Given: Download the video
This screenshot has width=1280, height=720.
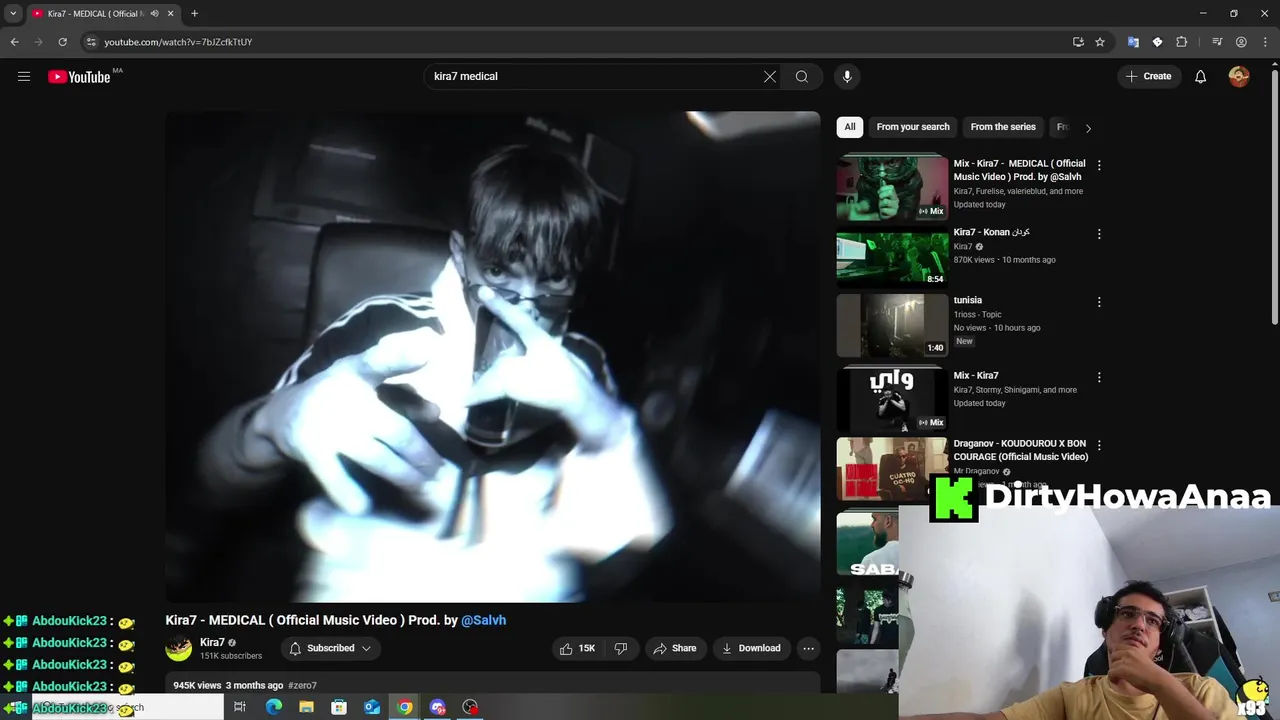Looking at the screenshot, I should click(751, 648).
